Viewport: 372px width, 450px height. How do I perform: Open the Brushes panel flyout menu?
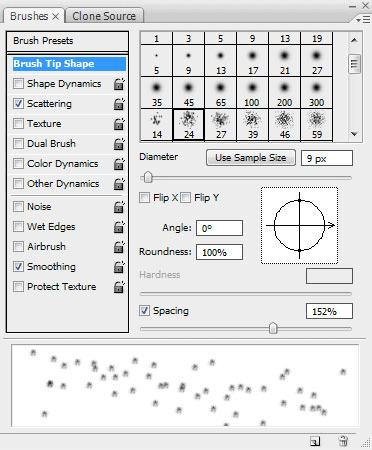click(363, 20)
